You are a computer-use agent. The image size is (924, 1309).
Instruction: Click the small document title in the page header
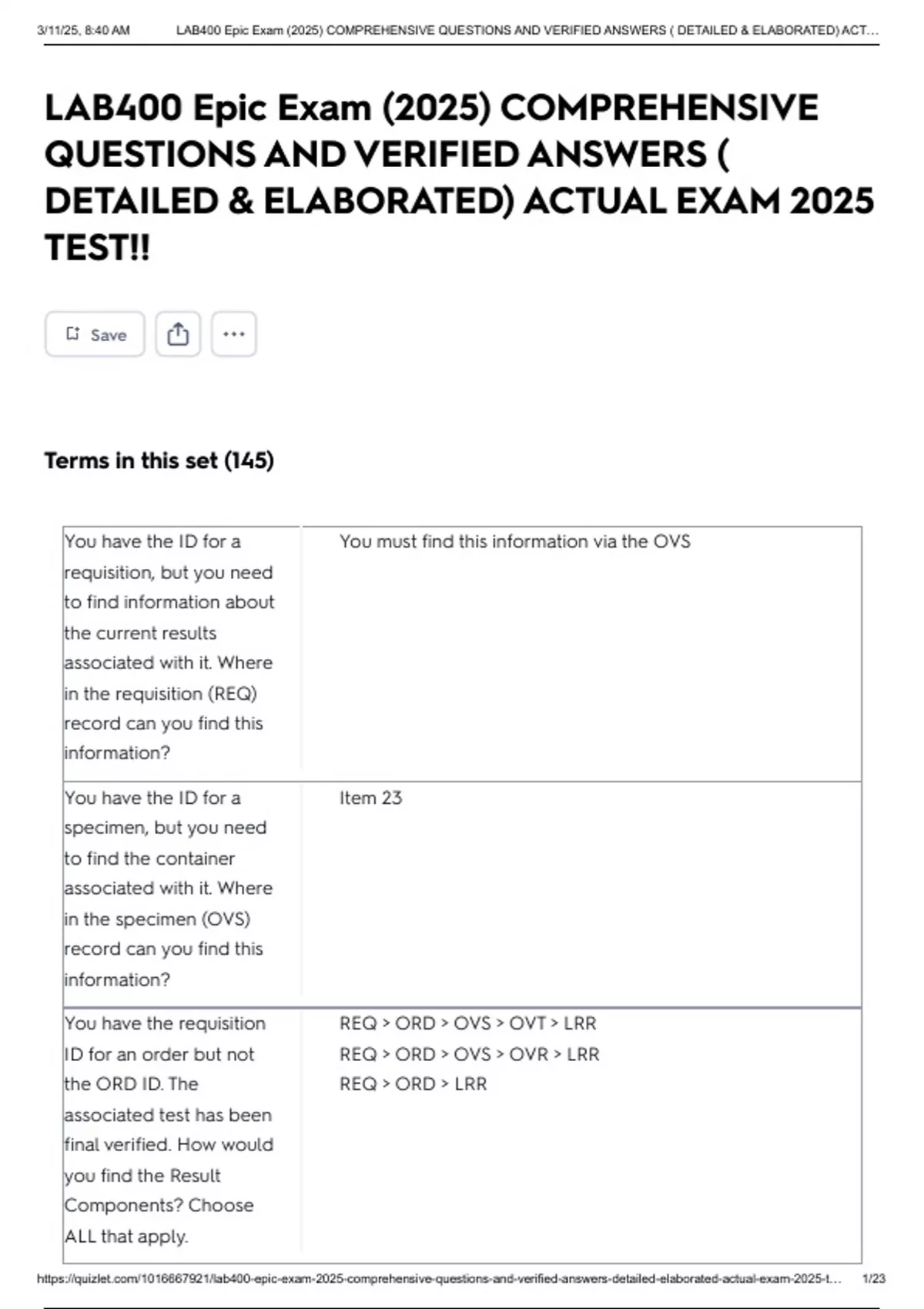(x=527, y=31)
